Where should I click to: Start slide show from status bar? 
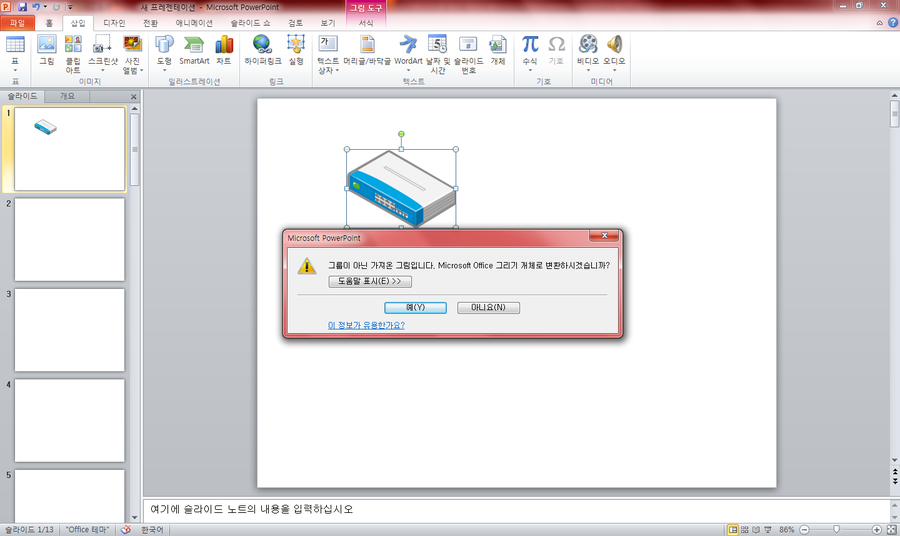(767, 529)
